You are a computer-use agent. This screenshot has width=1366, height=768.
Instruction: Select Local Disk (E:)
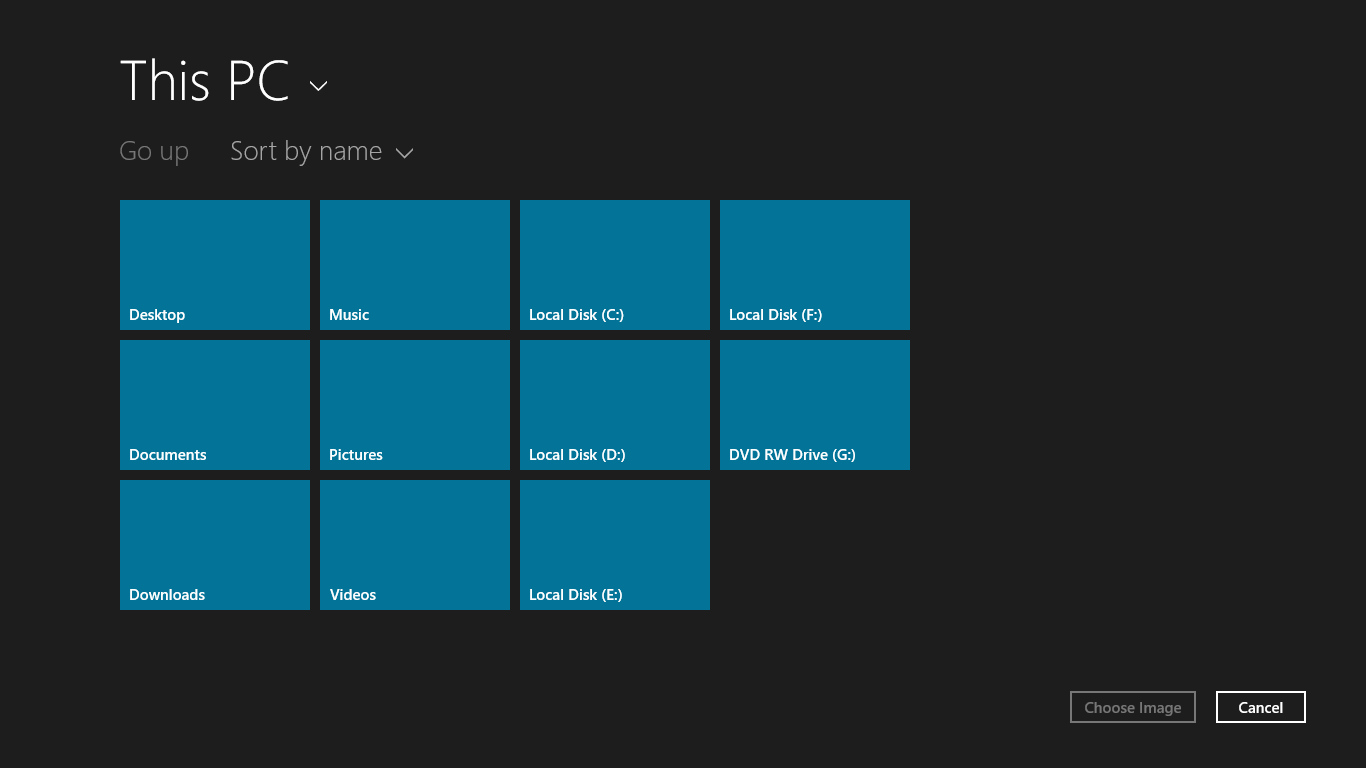click(x=614, y=545)
